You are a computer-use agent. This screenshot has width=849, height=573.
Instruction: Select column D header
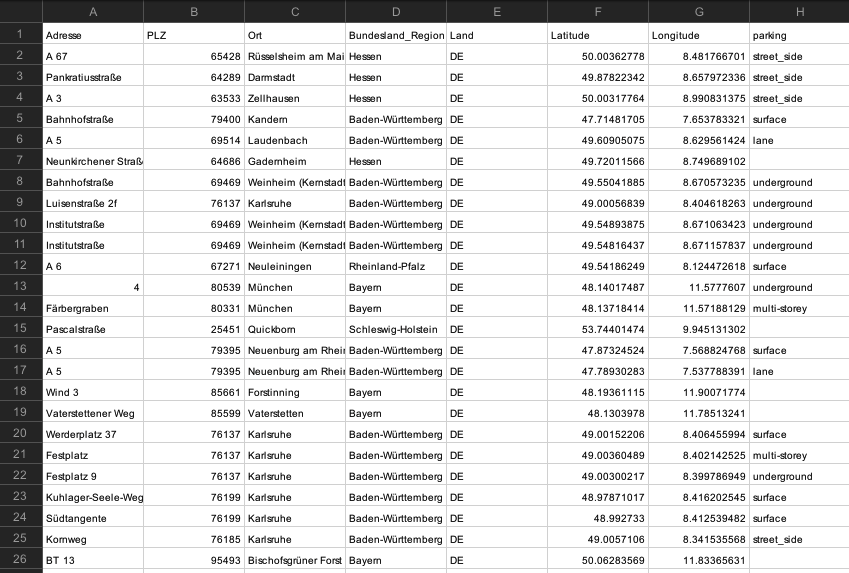pos(396,11)
